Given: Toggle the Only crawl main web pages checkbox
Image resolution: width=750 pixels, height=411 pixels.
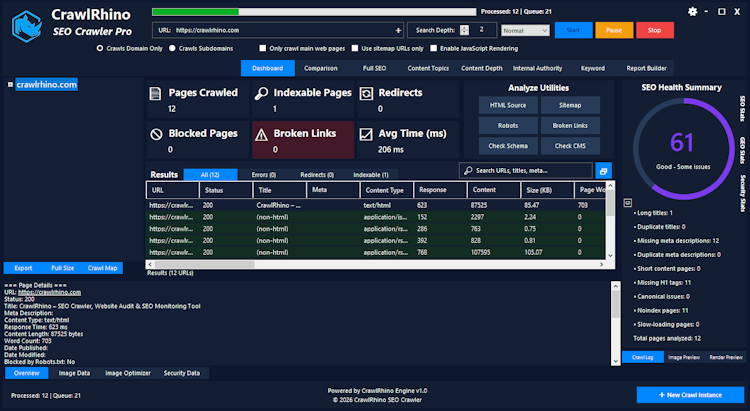Looking at the screenshot, I should 263,48.
